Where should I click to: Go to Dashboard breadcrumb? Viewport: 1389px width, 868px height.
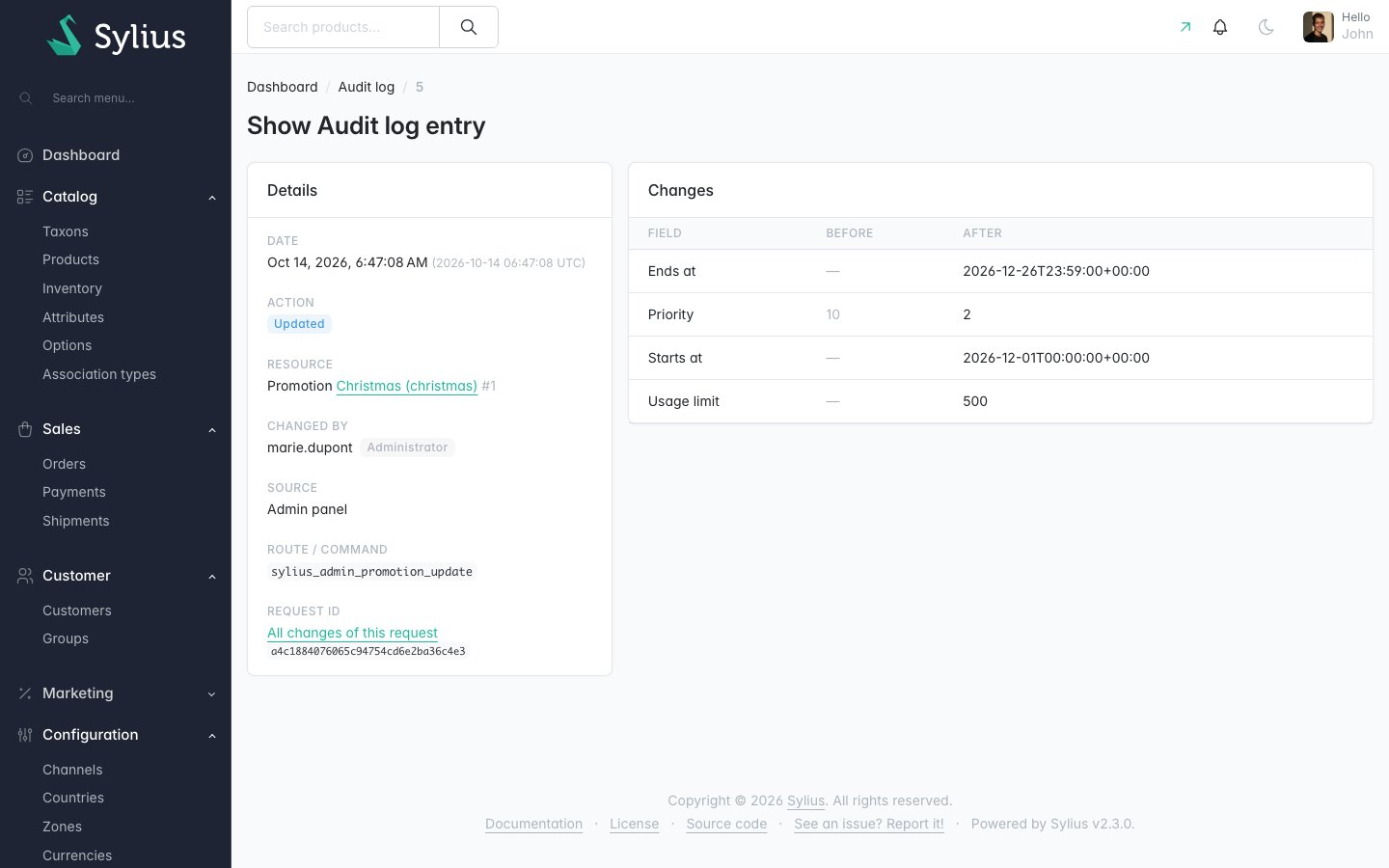[x=283, y=87]
